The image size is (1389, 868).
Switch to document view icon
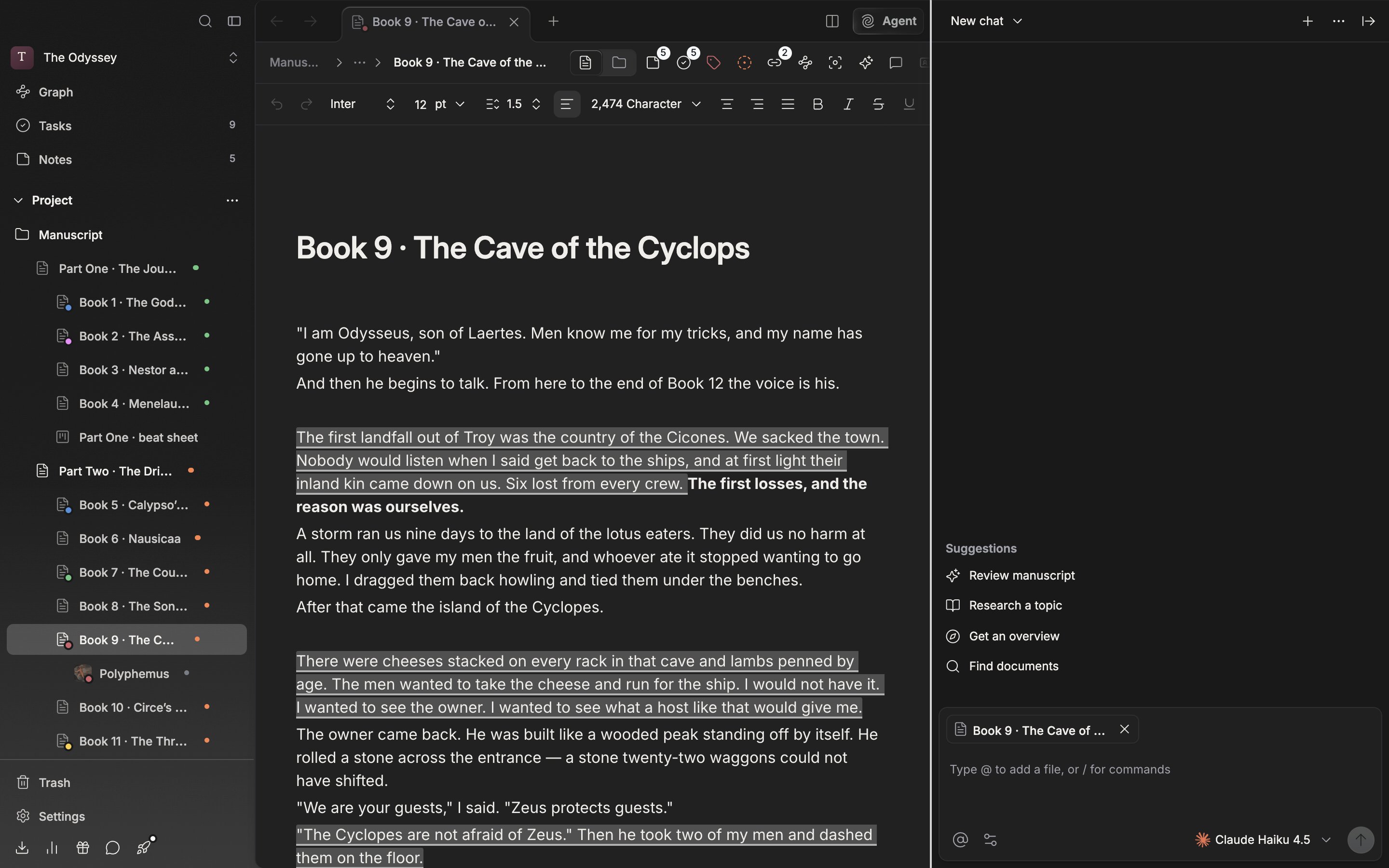586,63
